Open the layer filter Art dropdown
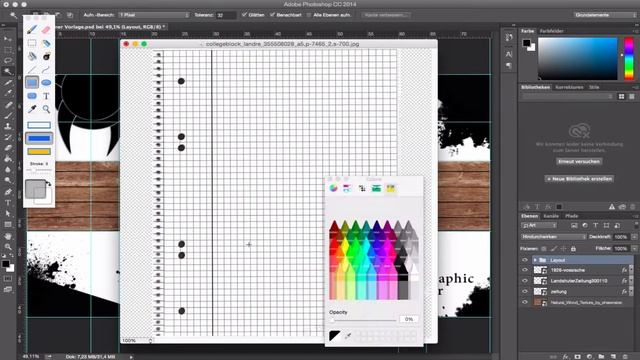Screen dimensions: 640x360 coord(539,225)
